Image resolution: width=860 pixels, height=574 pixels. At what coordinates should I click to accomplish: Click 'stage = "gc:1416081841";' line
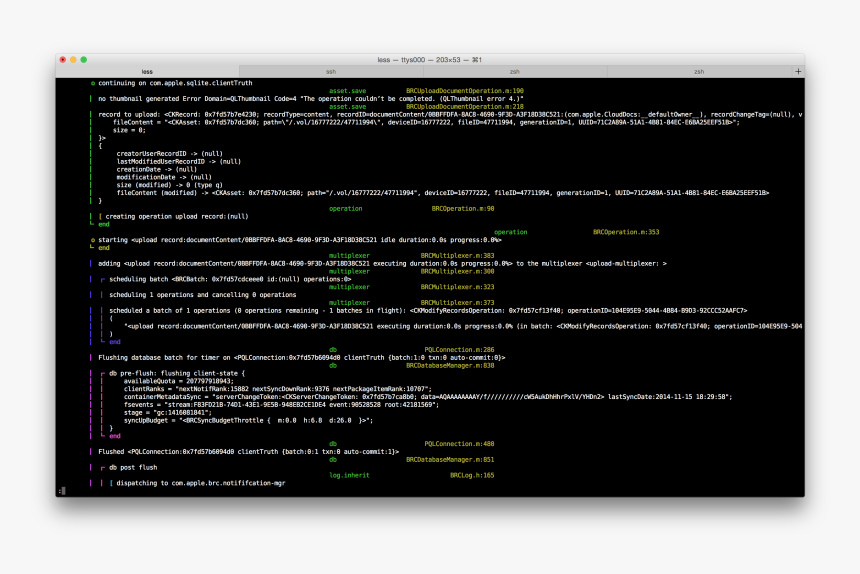168,413
